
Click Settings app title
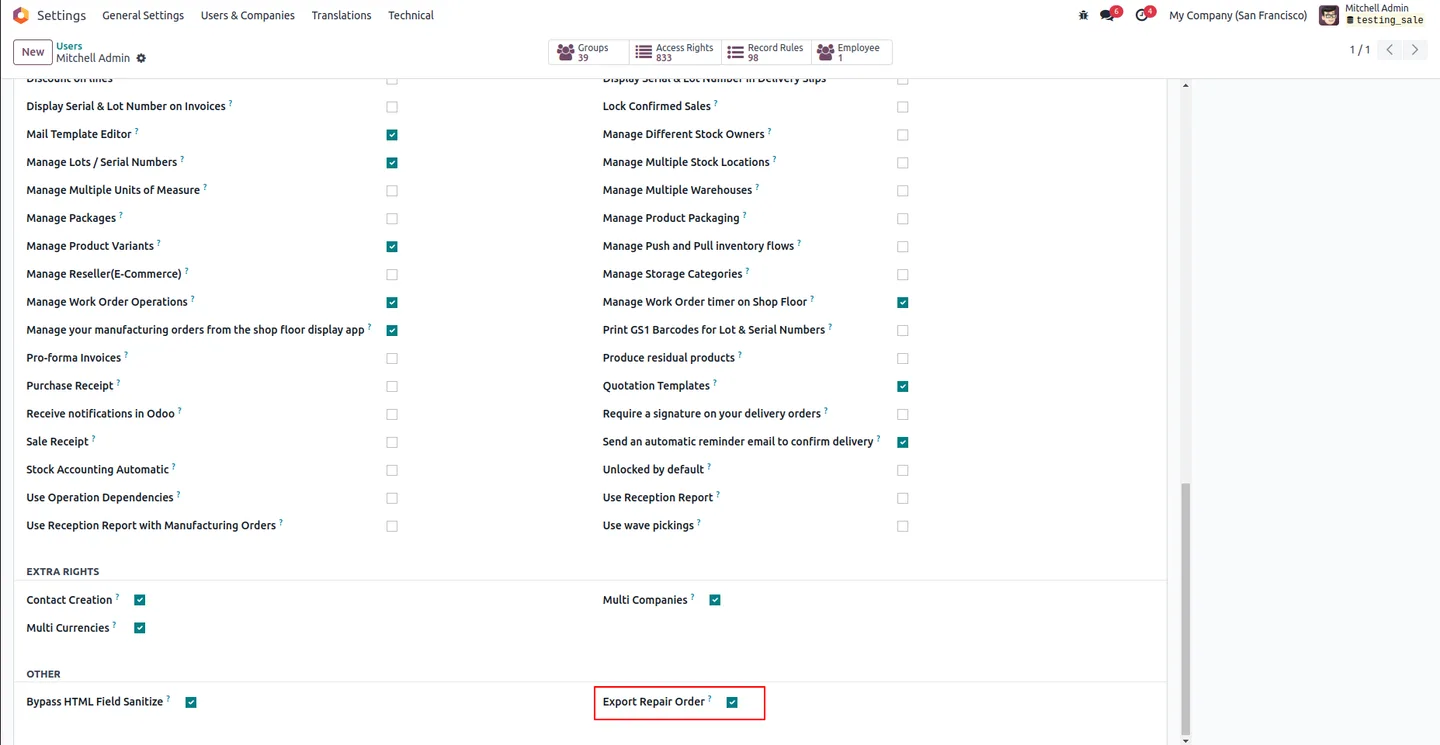[61, 15]
